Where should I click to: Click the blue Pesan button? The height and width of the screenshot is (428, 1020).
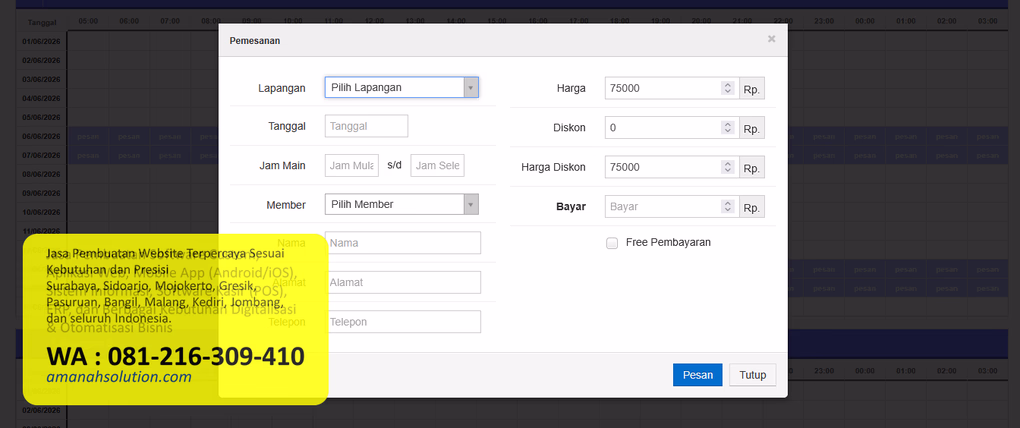click(x=697, y=375)
